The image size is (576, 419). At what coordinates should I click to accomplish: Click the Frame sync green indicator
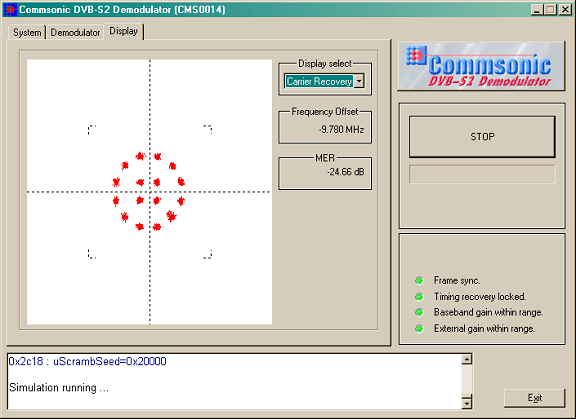(419, 281)
